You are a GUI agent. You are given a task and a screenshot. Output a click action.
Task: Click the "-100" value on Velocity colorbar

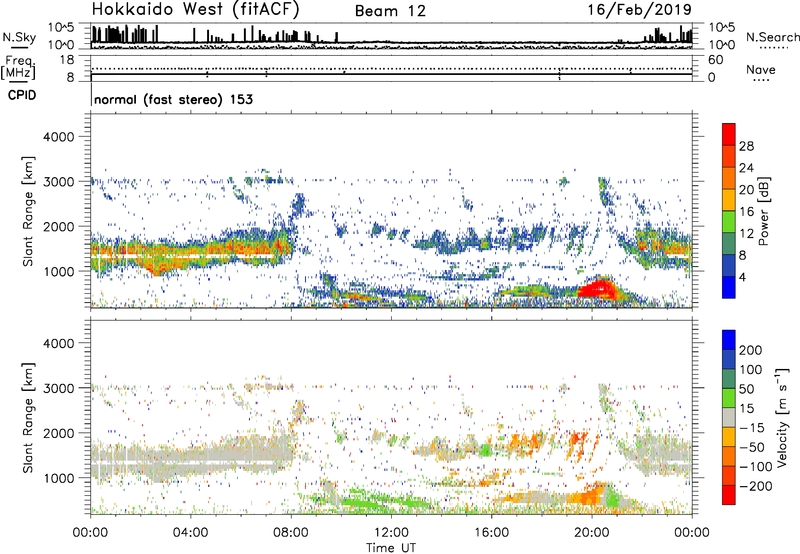(x=755, y=467)
